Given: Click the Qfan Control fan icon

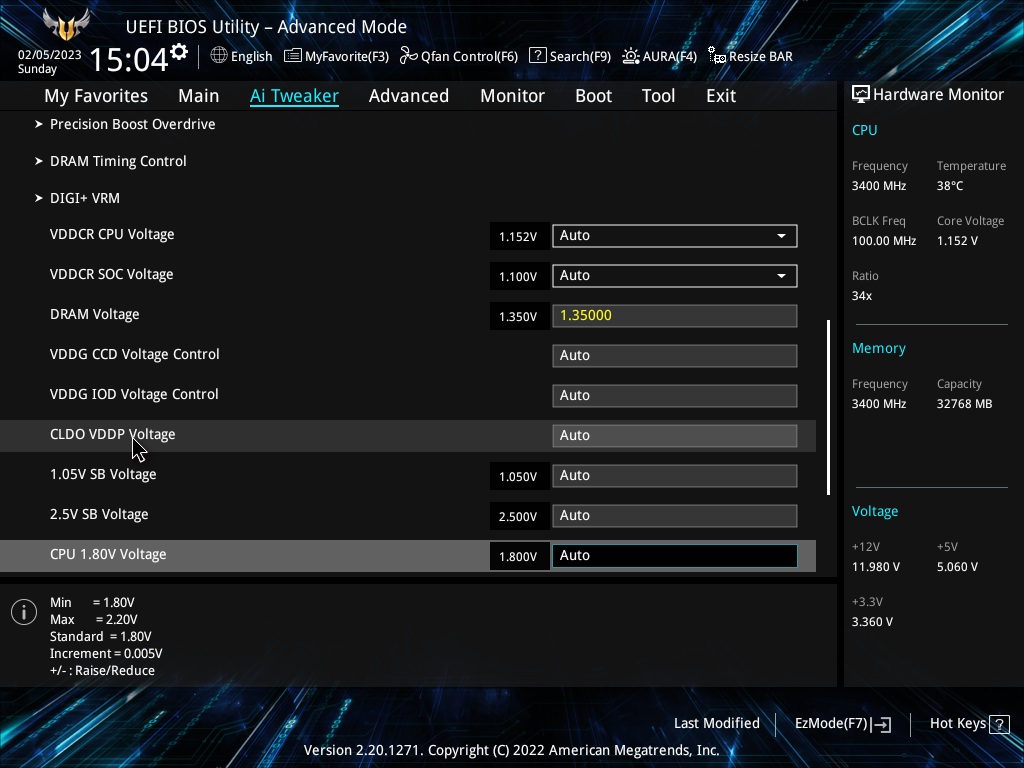Looking at the screenshot, I should (408, 56).
